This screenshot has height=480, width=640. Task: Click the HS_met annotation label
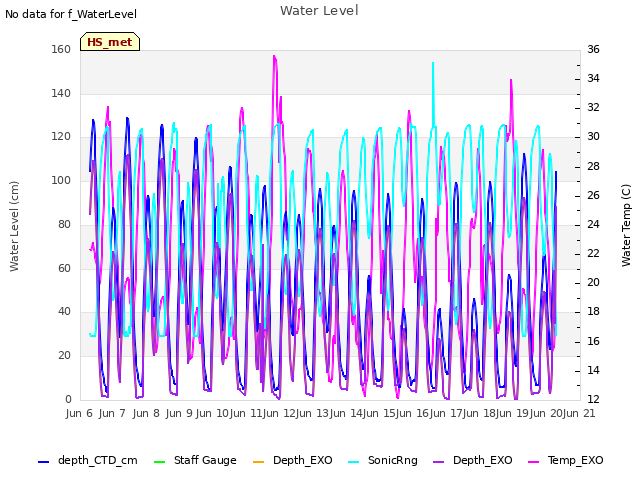(x=110, y=42)
